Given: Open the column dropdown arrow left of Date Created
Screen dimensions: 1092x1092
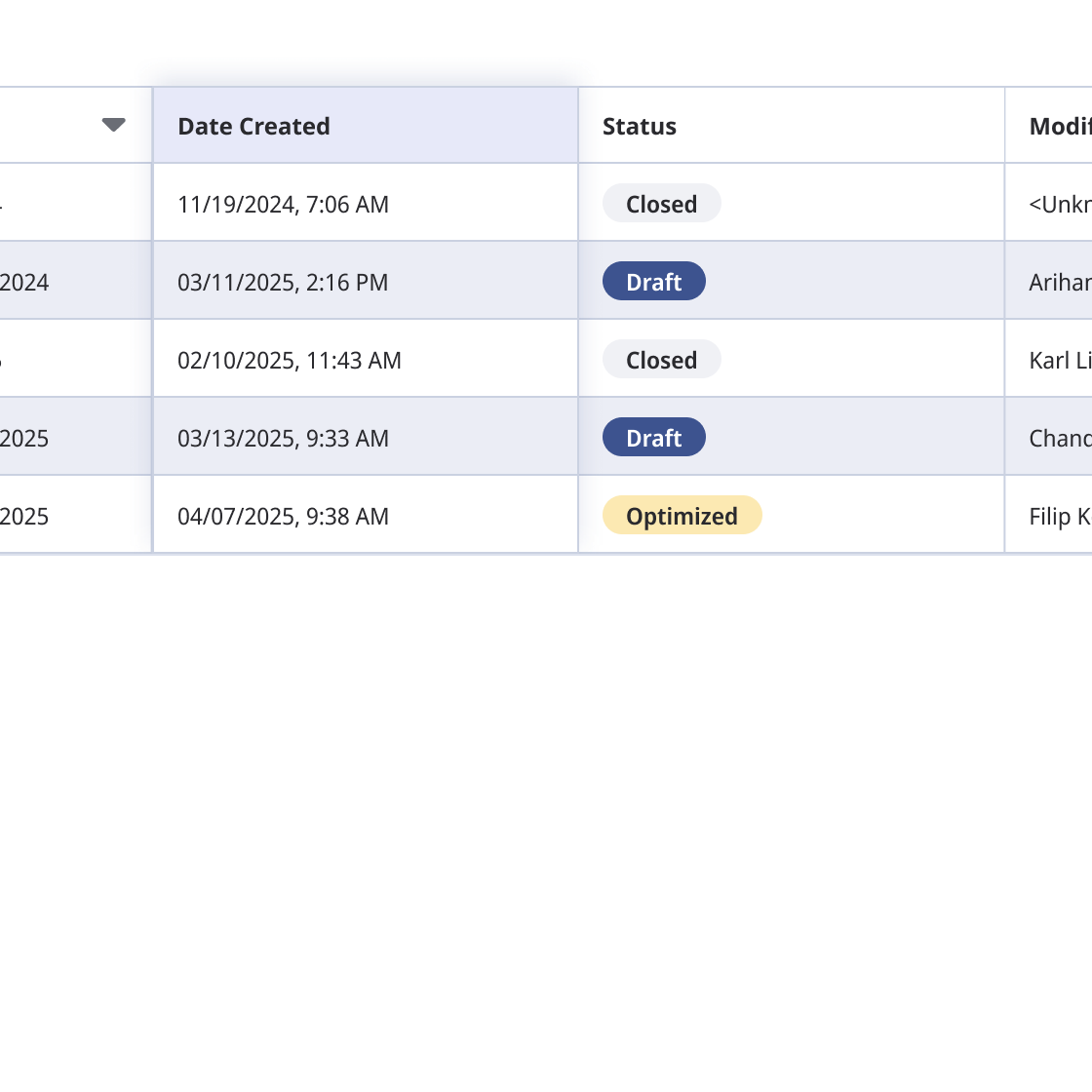Looking at the screenshot, I should tap(113, 125).
